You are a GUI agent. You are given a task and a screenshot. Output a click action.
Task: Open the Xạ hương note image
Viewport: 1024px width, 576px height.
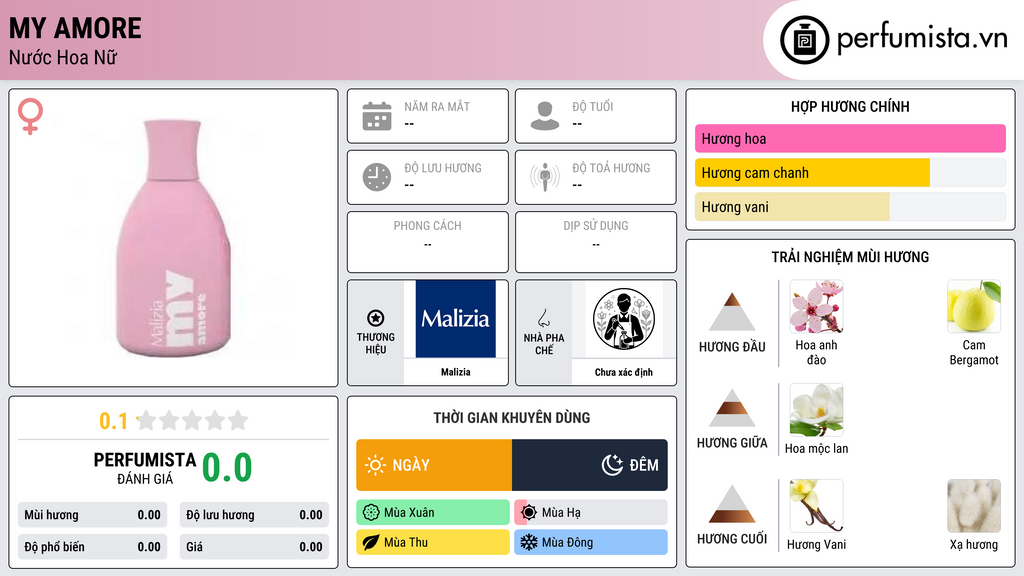click(x=974, y=506)
